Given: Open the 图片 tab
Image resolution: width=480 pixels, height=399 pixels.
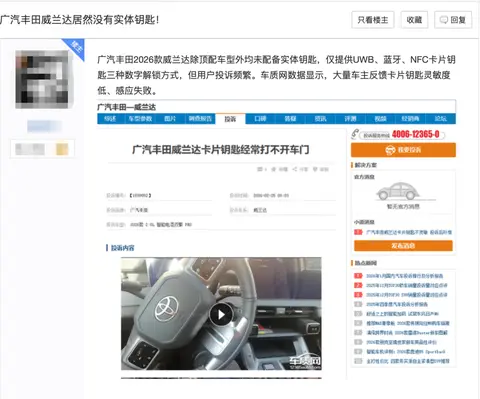Looking at the screenshot, I should 170,119.
